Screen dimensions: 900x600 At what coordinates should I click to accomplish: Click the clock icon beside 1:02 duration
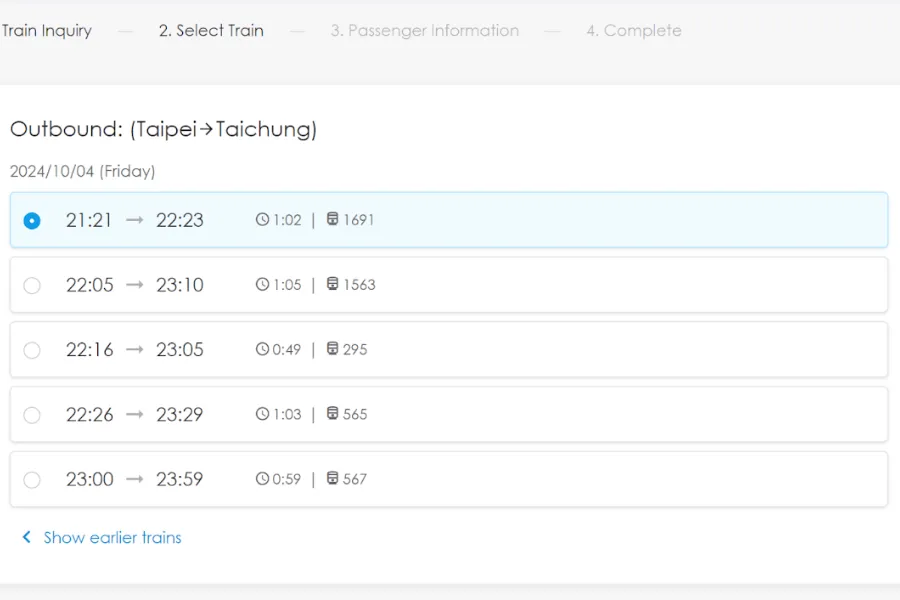point(262,219)
